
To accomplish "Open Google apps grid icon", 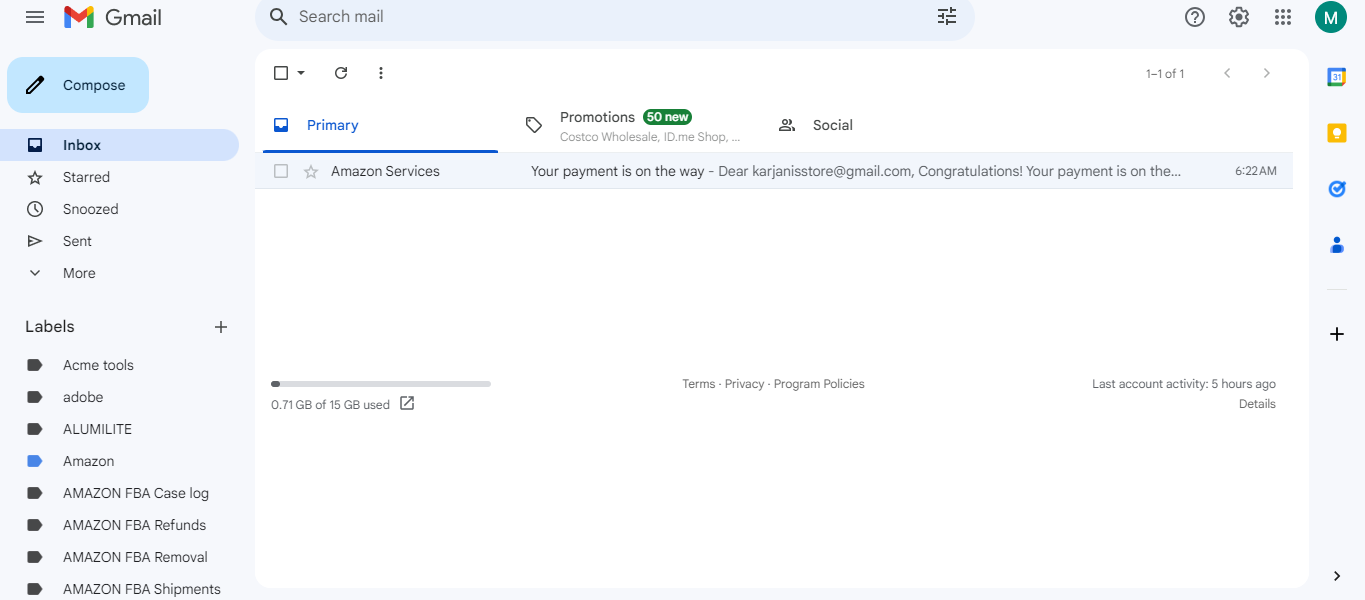I will pos(1283,17).
